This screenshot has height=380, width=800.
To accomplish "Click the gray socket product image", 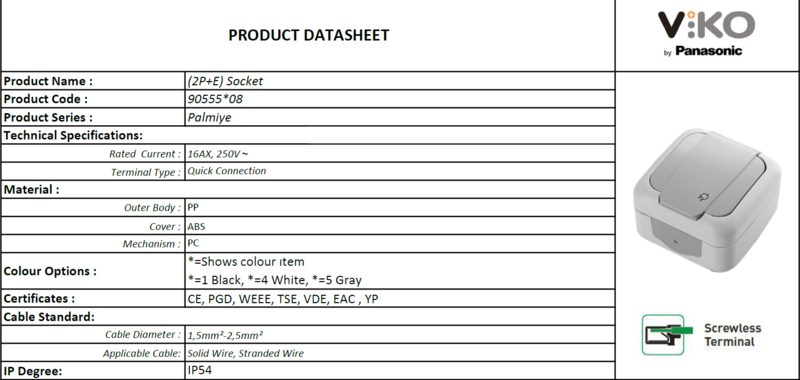I will tap(707, 199).
